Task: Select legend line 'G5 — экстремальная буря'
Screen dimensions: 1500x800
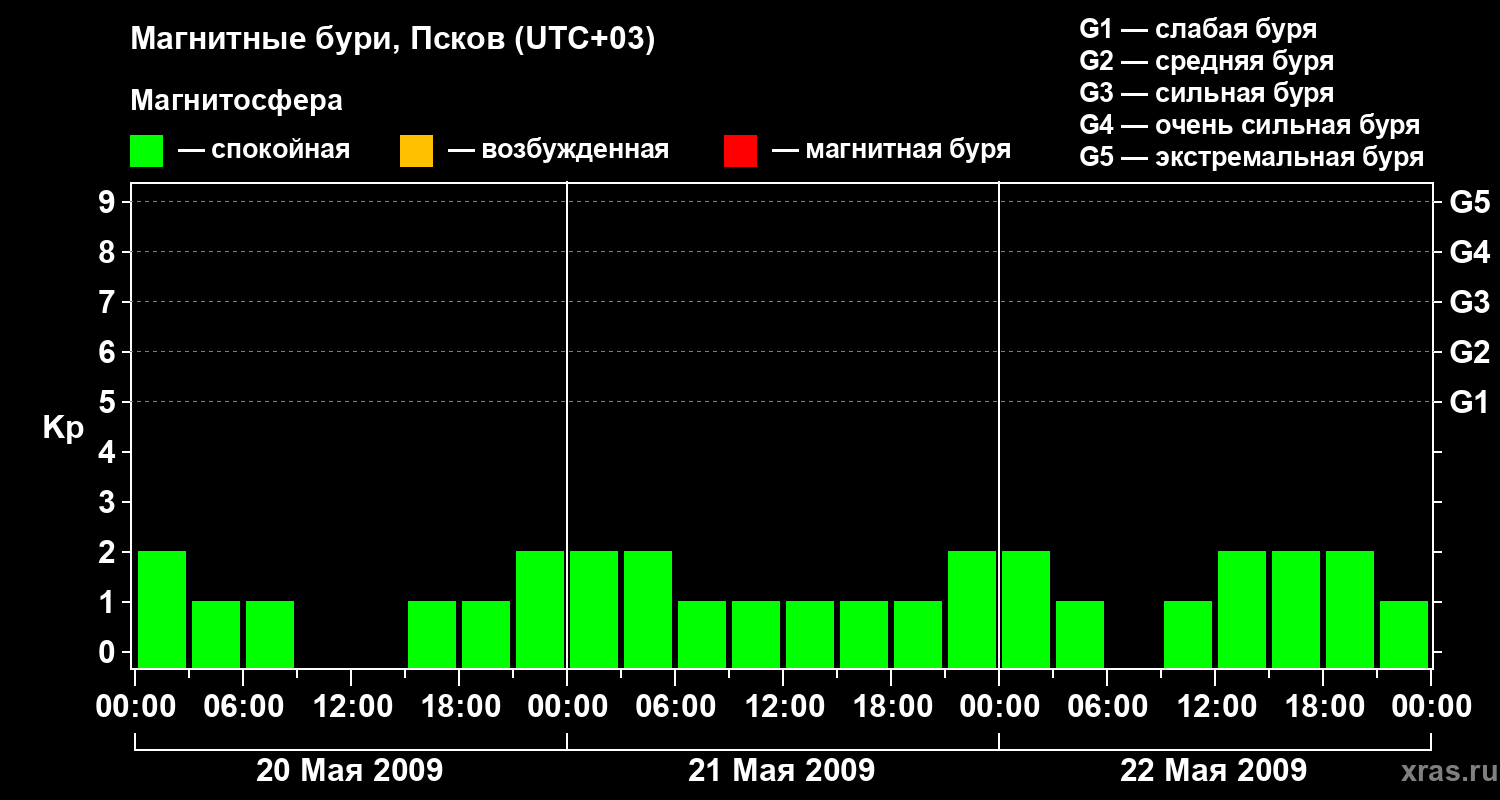Action: click(x=1252, y=157)
